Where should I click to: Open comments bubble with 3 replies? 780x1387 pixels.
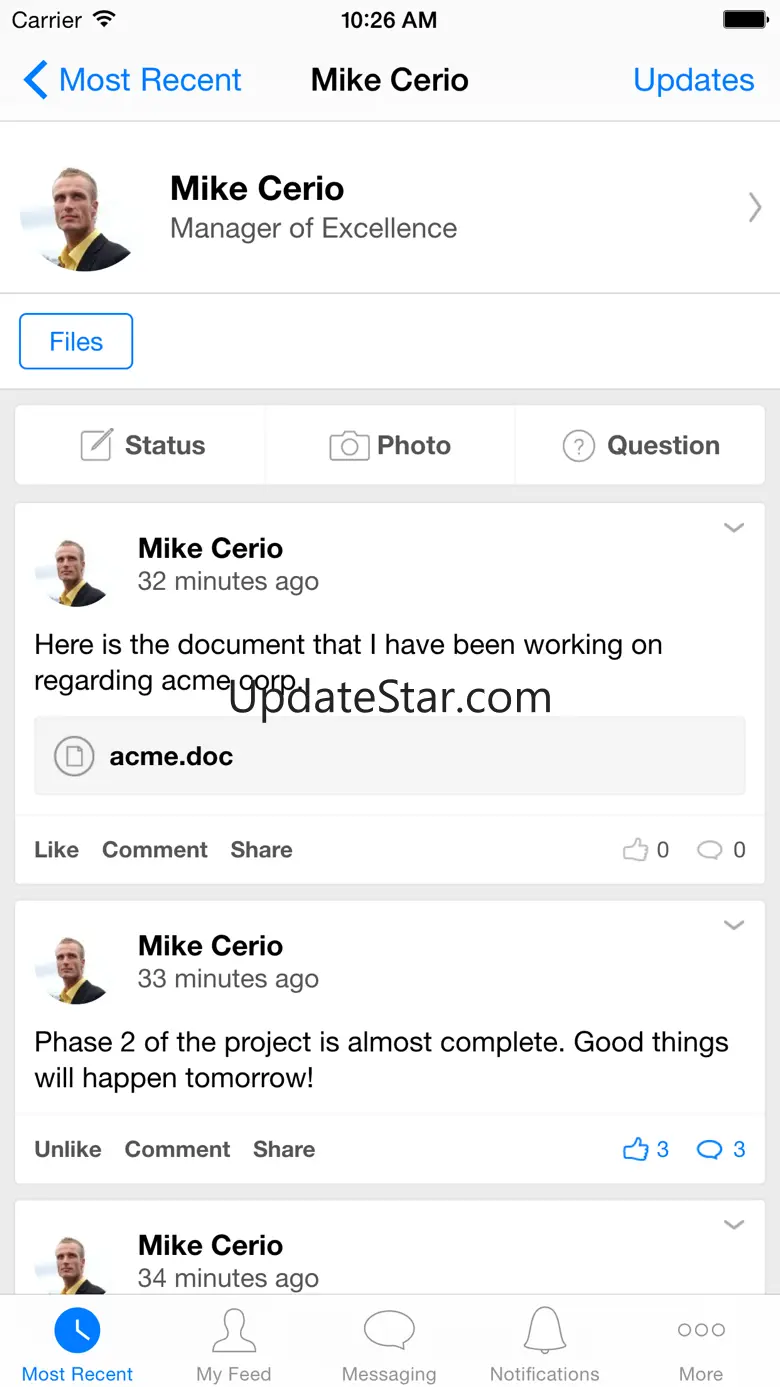(709, 1150)
